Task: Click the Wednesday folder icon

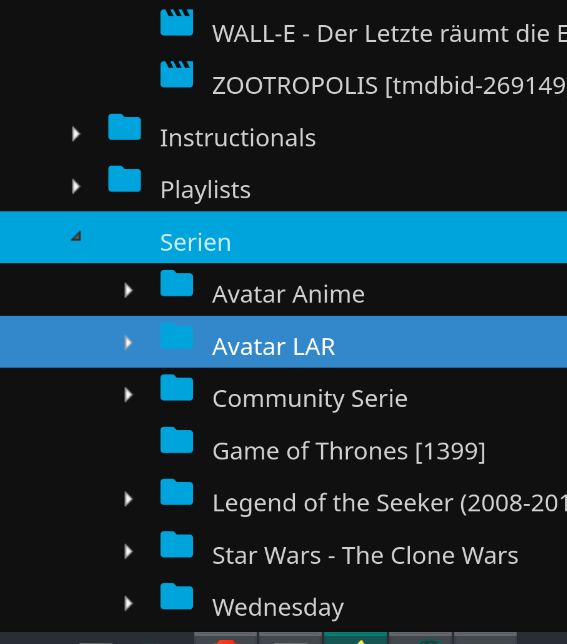Action: [177, 596]
